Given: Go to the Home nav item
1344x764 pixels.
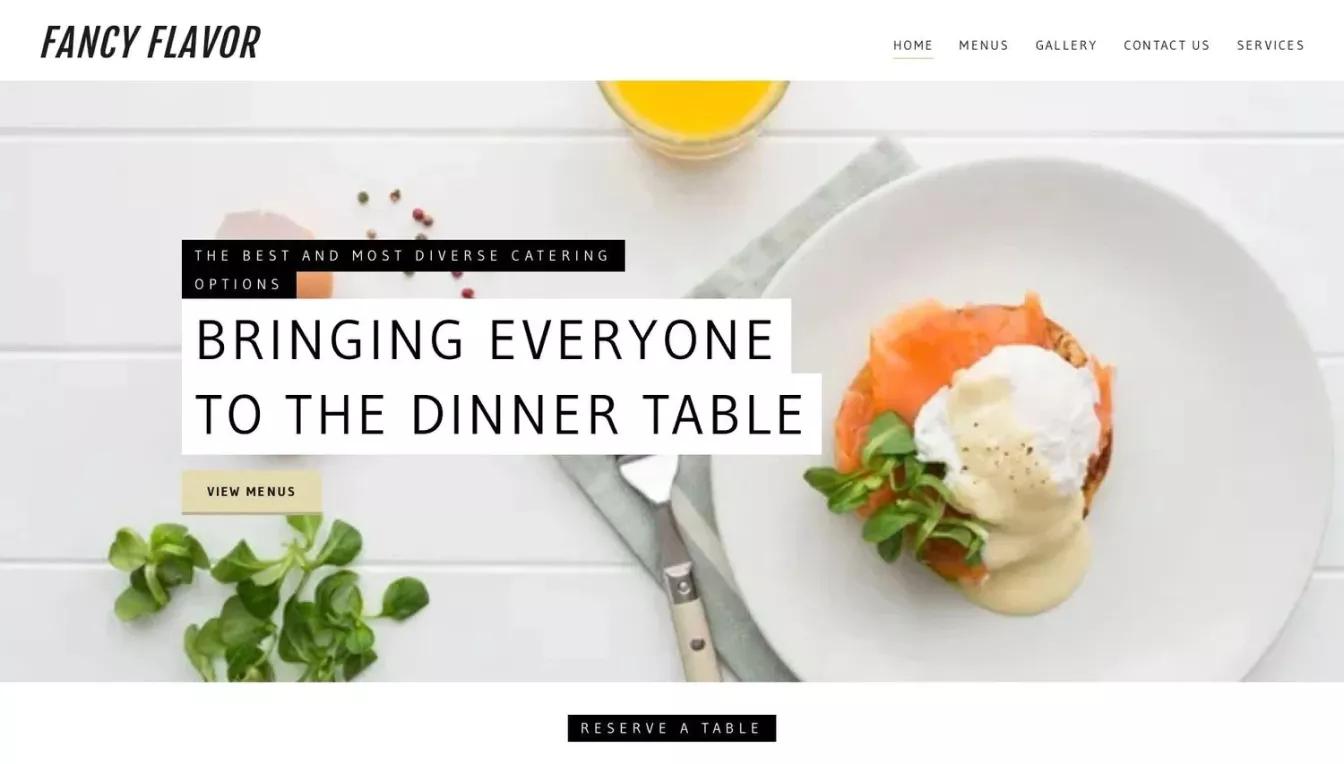Looking at the screenshot, I should pos(913,45).
